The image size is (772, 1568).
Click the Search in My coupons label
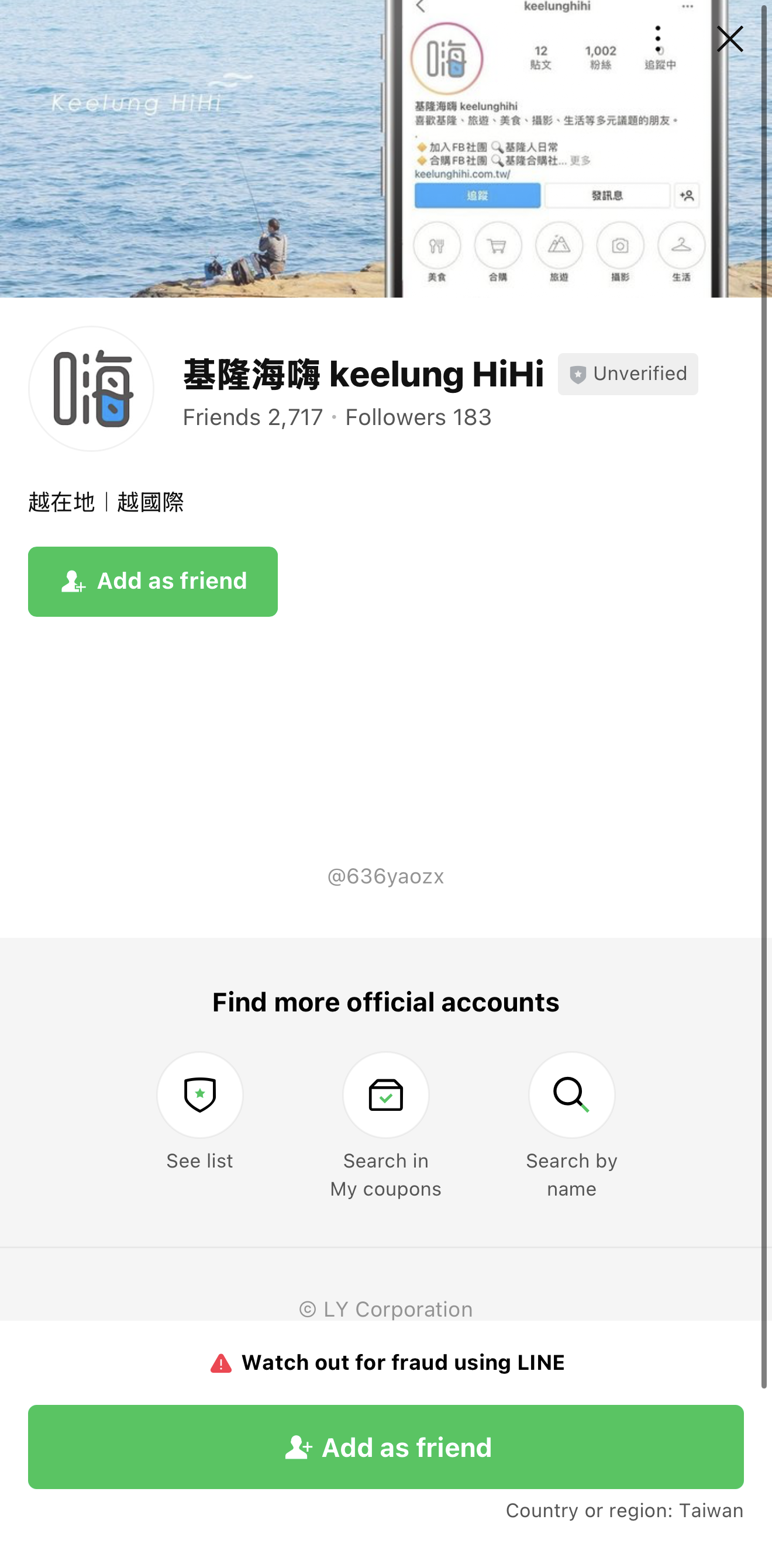point(385,1175)
